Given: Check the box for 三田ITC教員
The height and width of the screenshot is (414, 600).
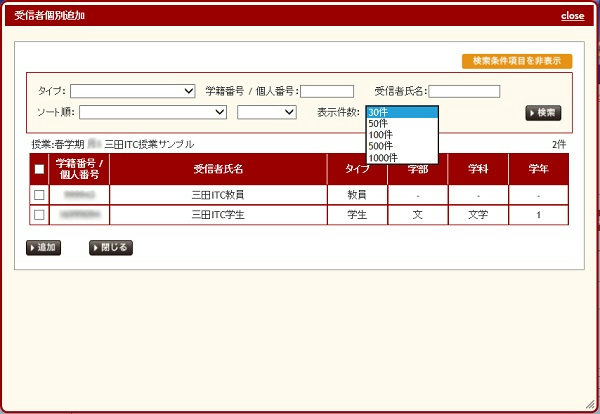Looking at the screenshot, I should (39, 195).
